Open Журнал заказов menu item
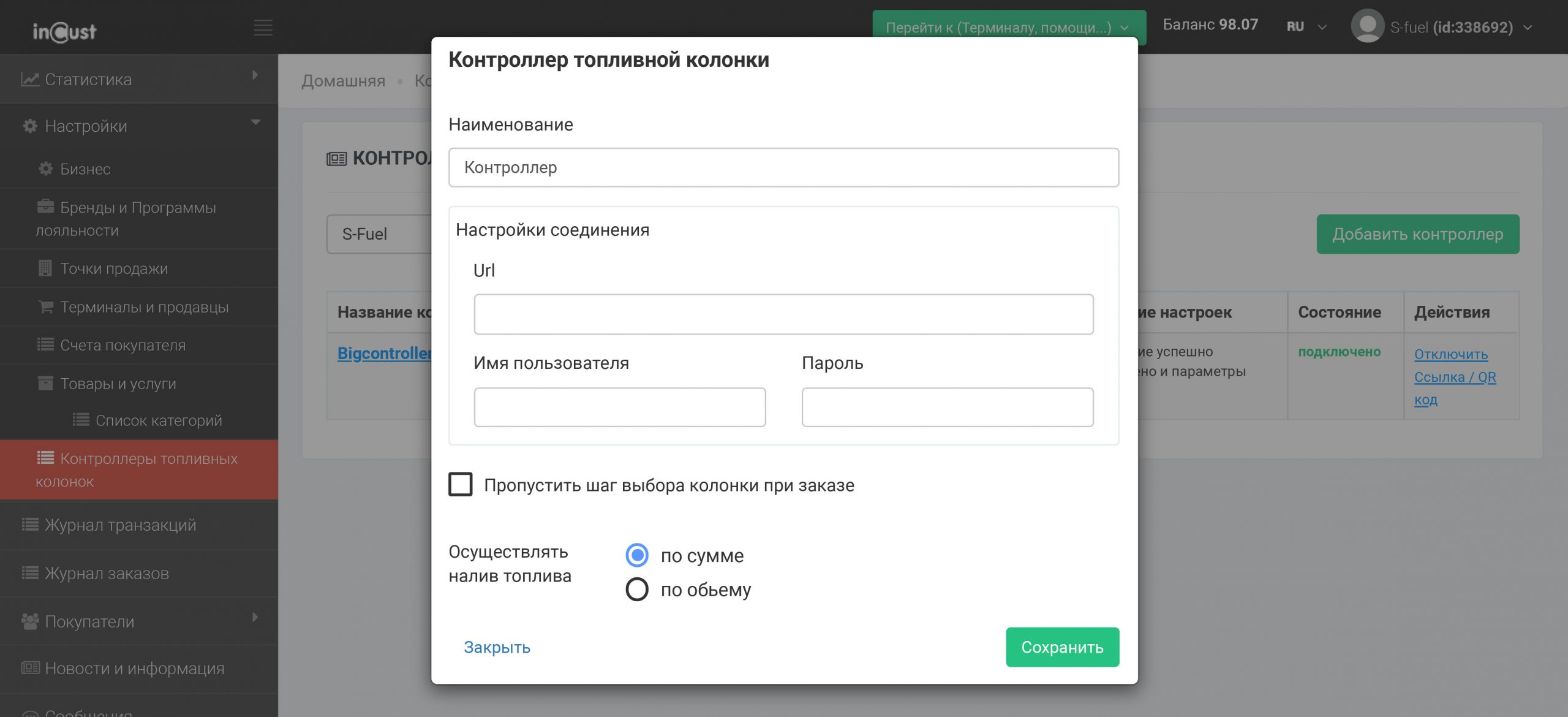 (x=107, y=574)
